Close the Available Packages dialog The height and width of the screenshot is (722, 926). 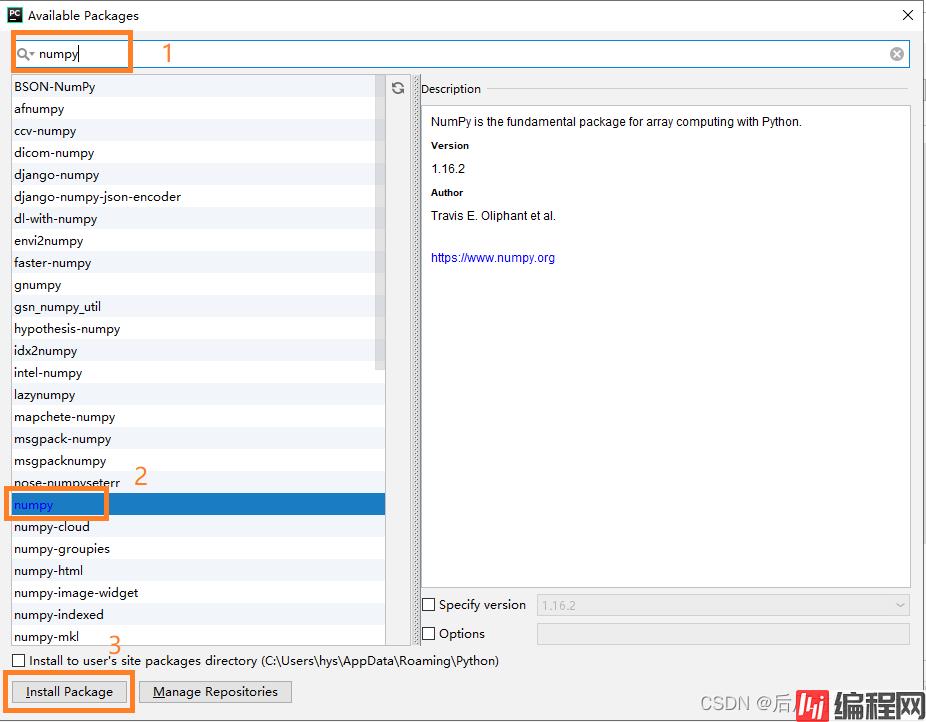coord(908,15)
